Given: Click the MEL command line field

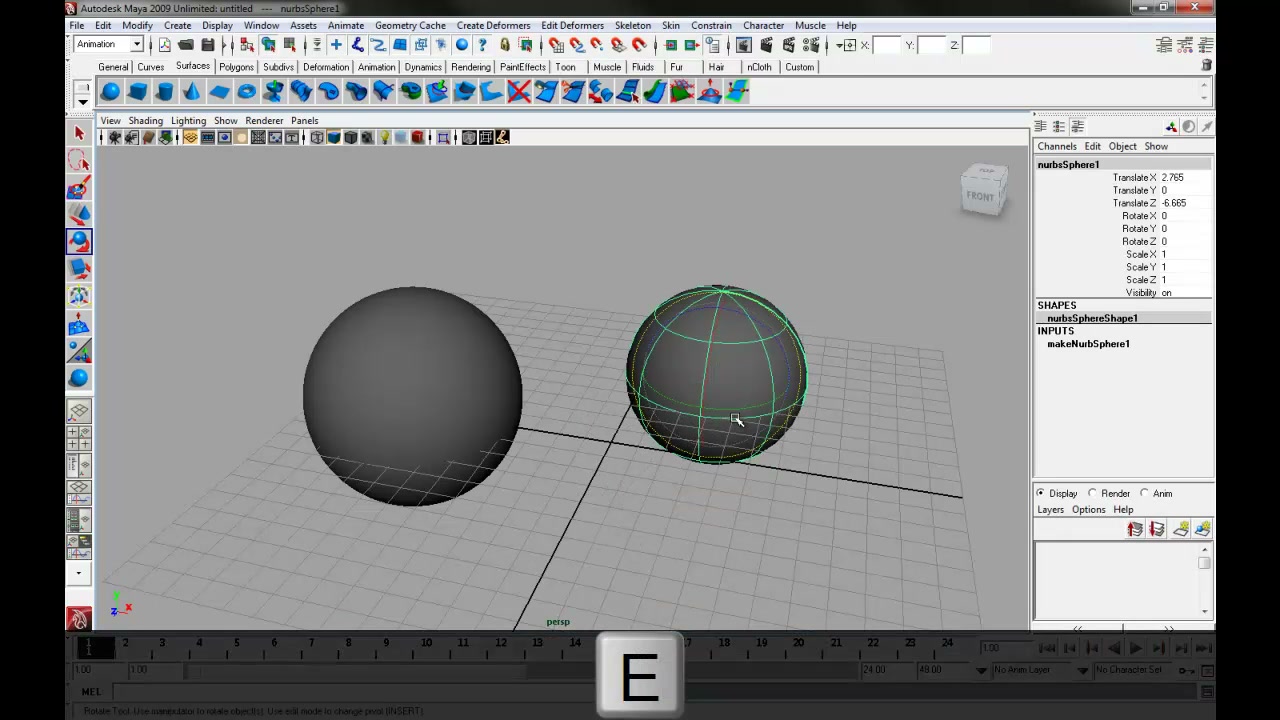Looking at the screenshot, I should (x=655, y=691).
